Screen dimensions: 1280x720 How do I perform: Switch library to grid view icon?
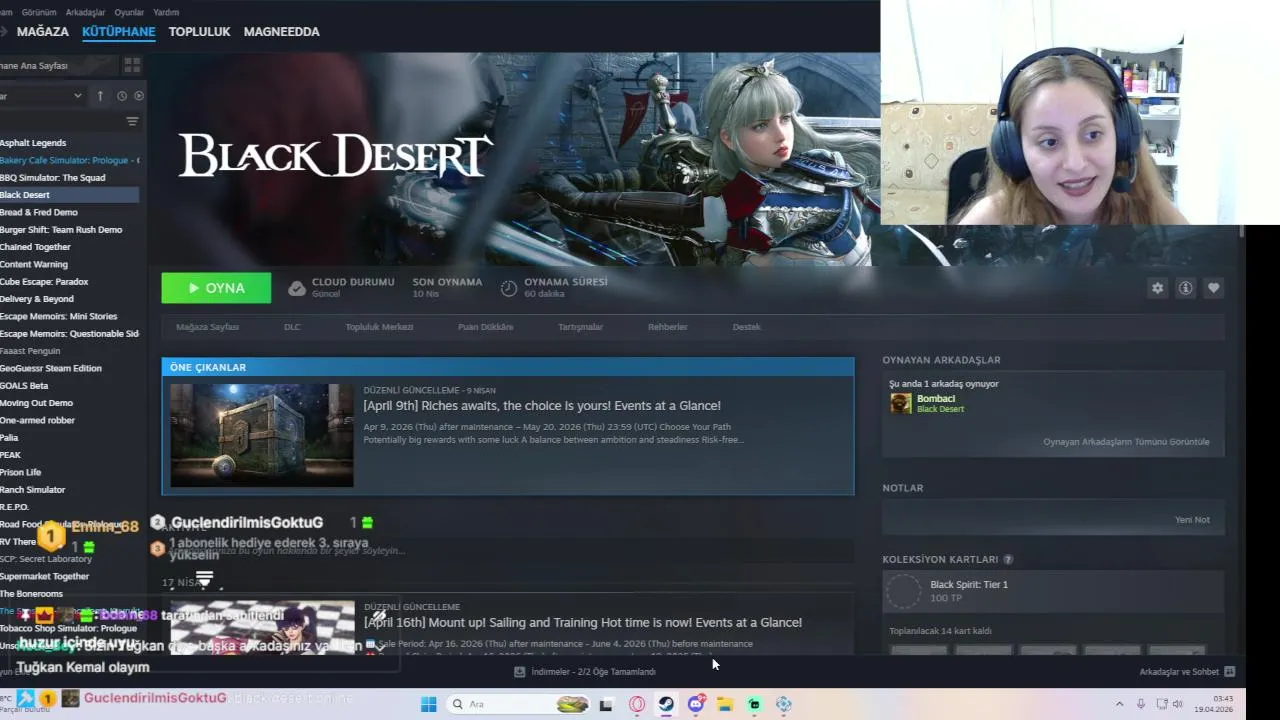(x=132, y=65)
